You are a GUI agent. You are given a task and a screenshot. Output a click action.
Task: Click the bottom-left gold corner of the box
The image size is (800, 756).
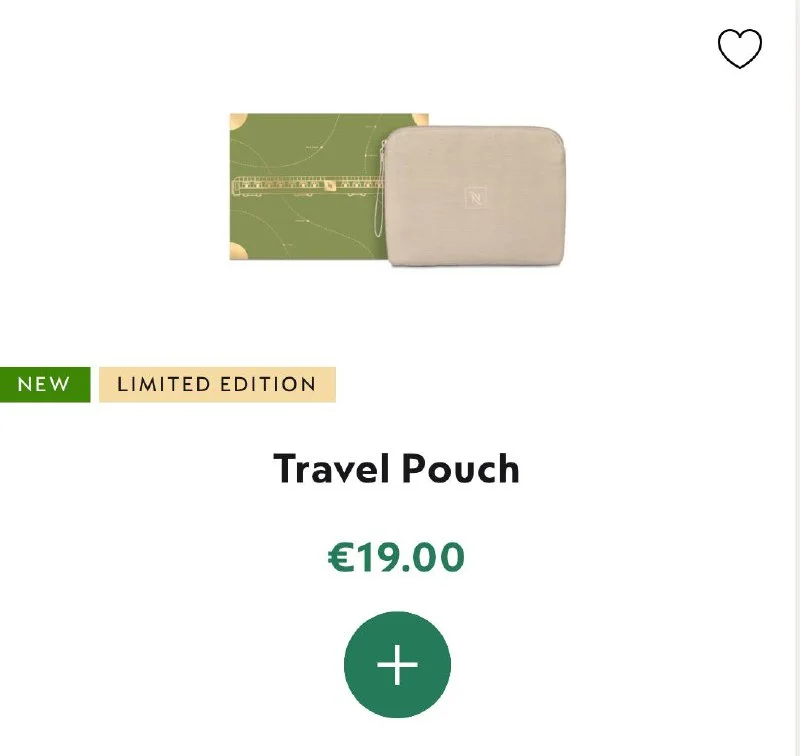(238, 251)
